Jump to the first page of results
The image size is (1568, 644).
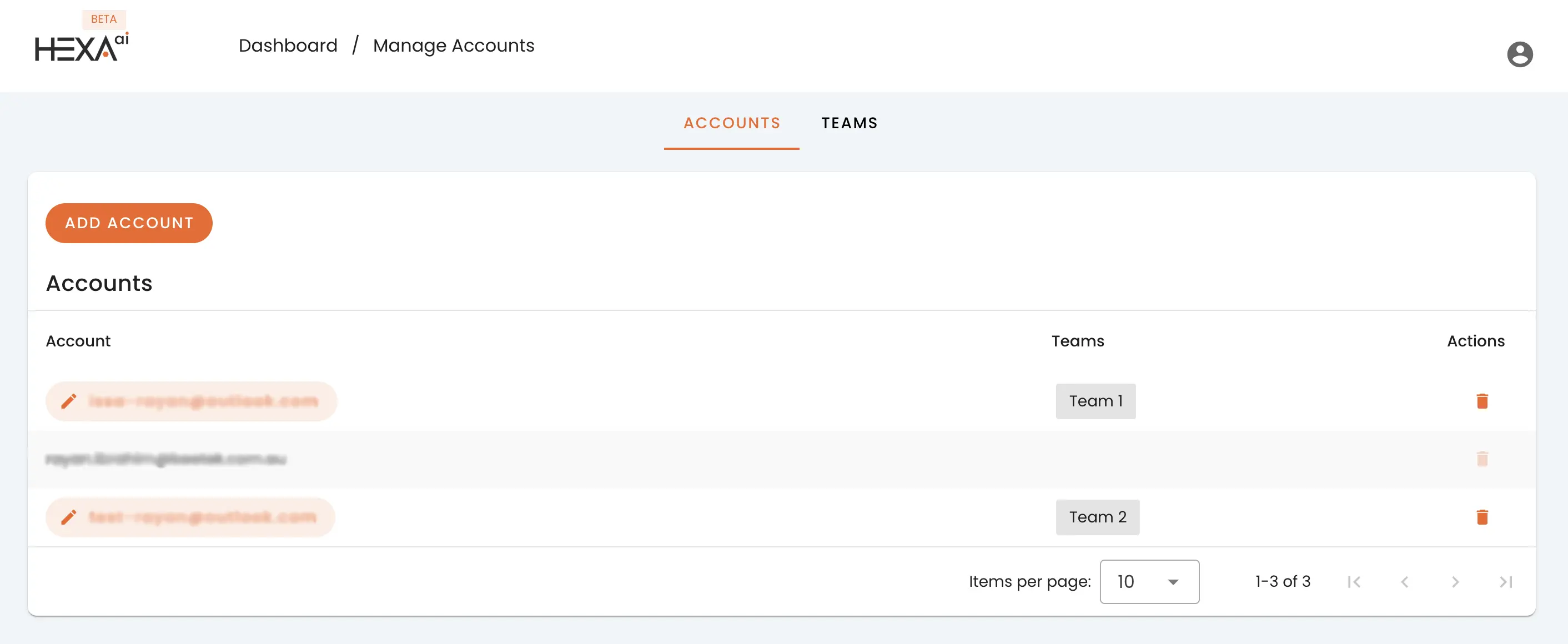pyautogui.click(x=1355, y=581)
